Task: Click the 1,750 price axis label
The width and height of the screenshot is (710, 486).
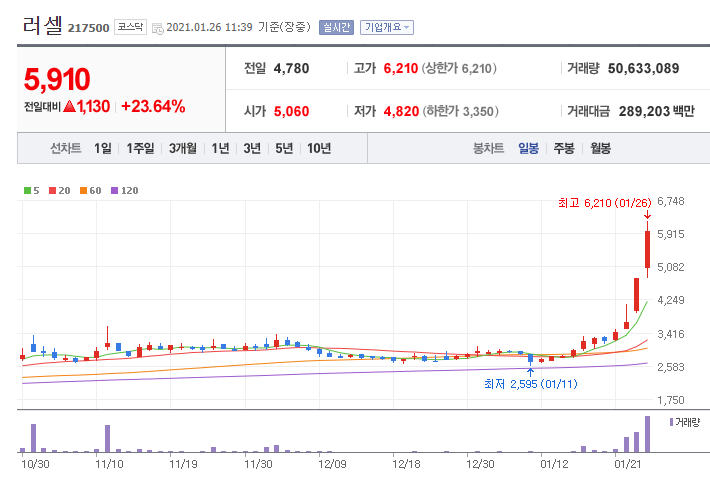Action: click(671, 400)
